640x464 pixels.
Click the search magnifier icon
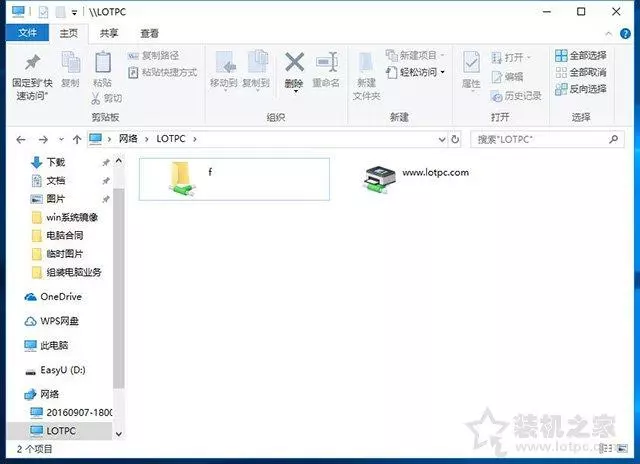click(x=613, y=140)
